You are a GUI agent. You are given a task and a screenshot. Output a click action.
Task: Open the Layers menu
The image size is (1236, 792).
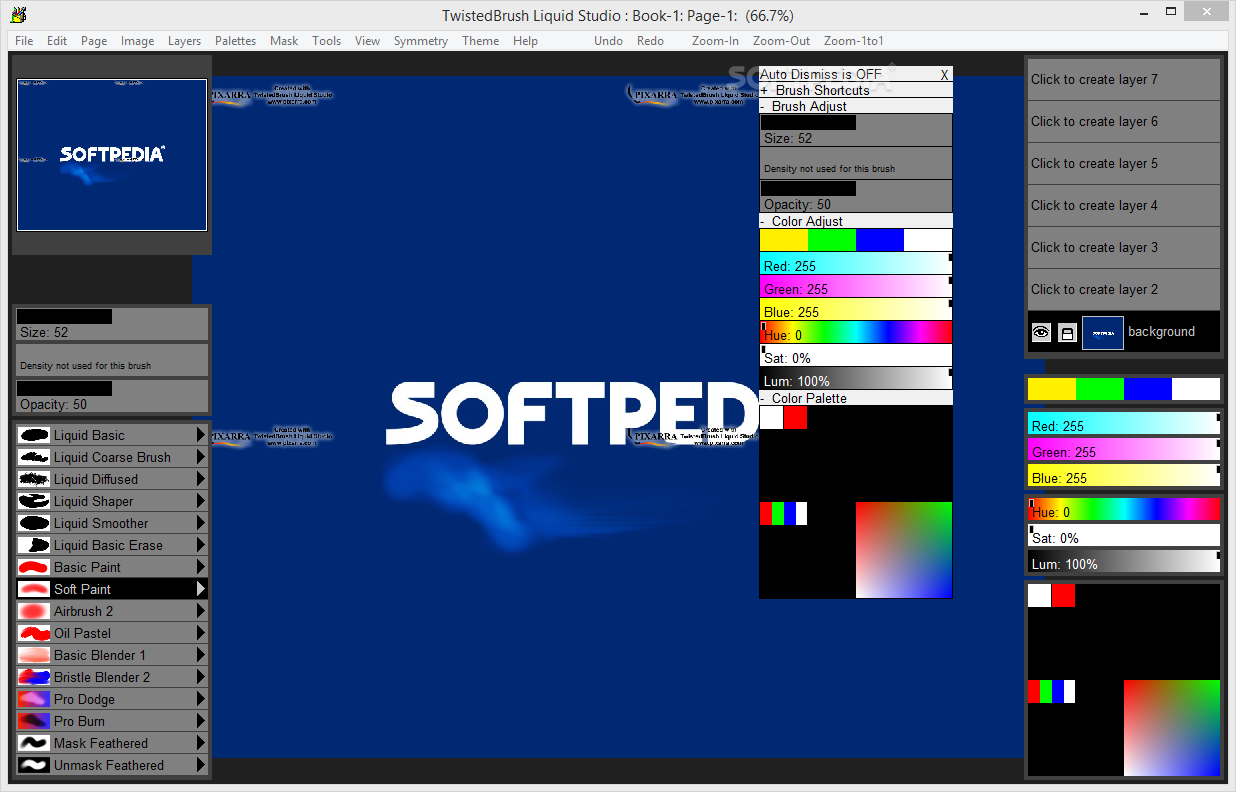pos(184,41)
